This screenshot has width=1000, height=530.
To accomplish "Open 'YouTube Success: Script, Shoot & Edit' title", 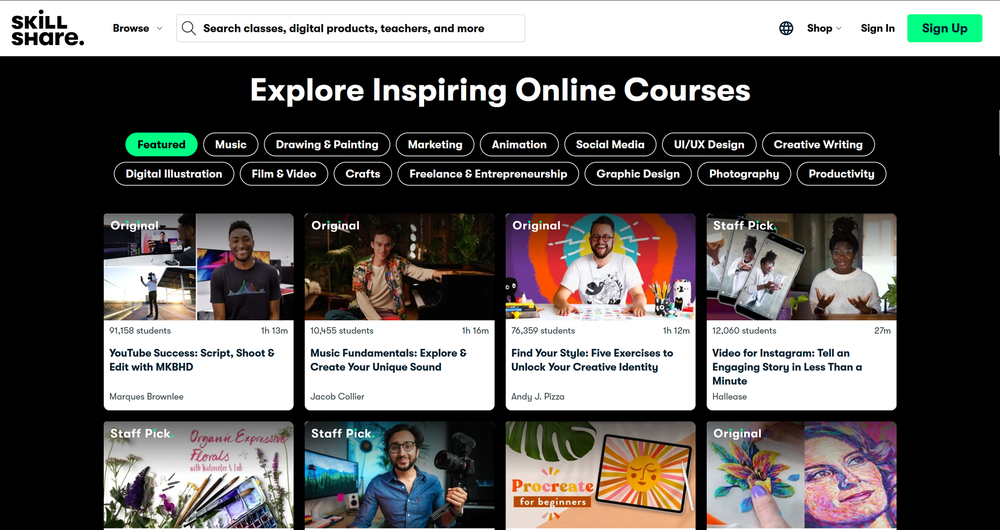I will [x=192, y=360].
